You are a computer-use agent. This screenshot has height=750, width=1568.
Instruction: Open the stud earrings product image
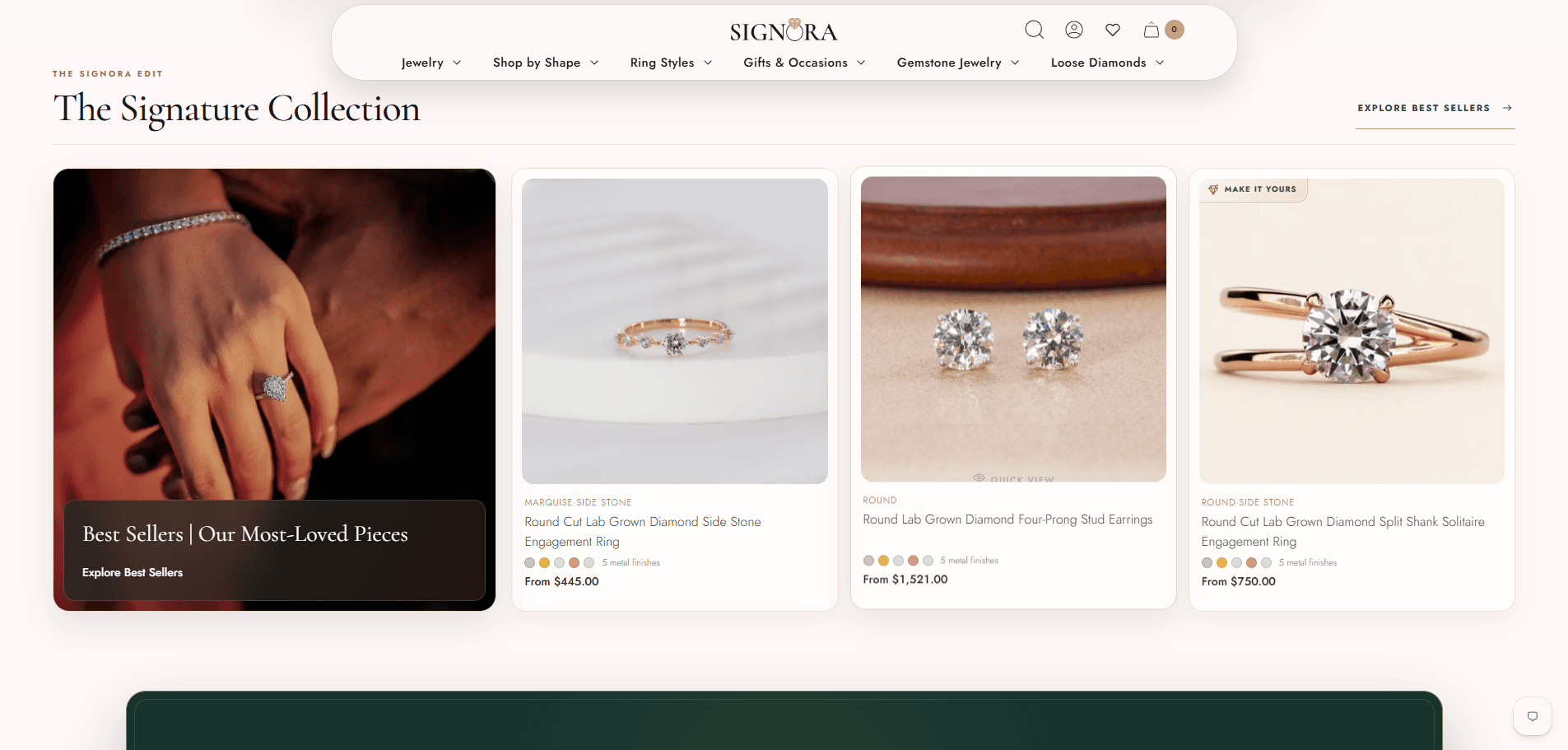1013,329
